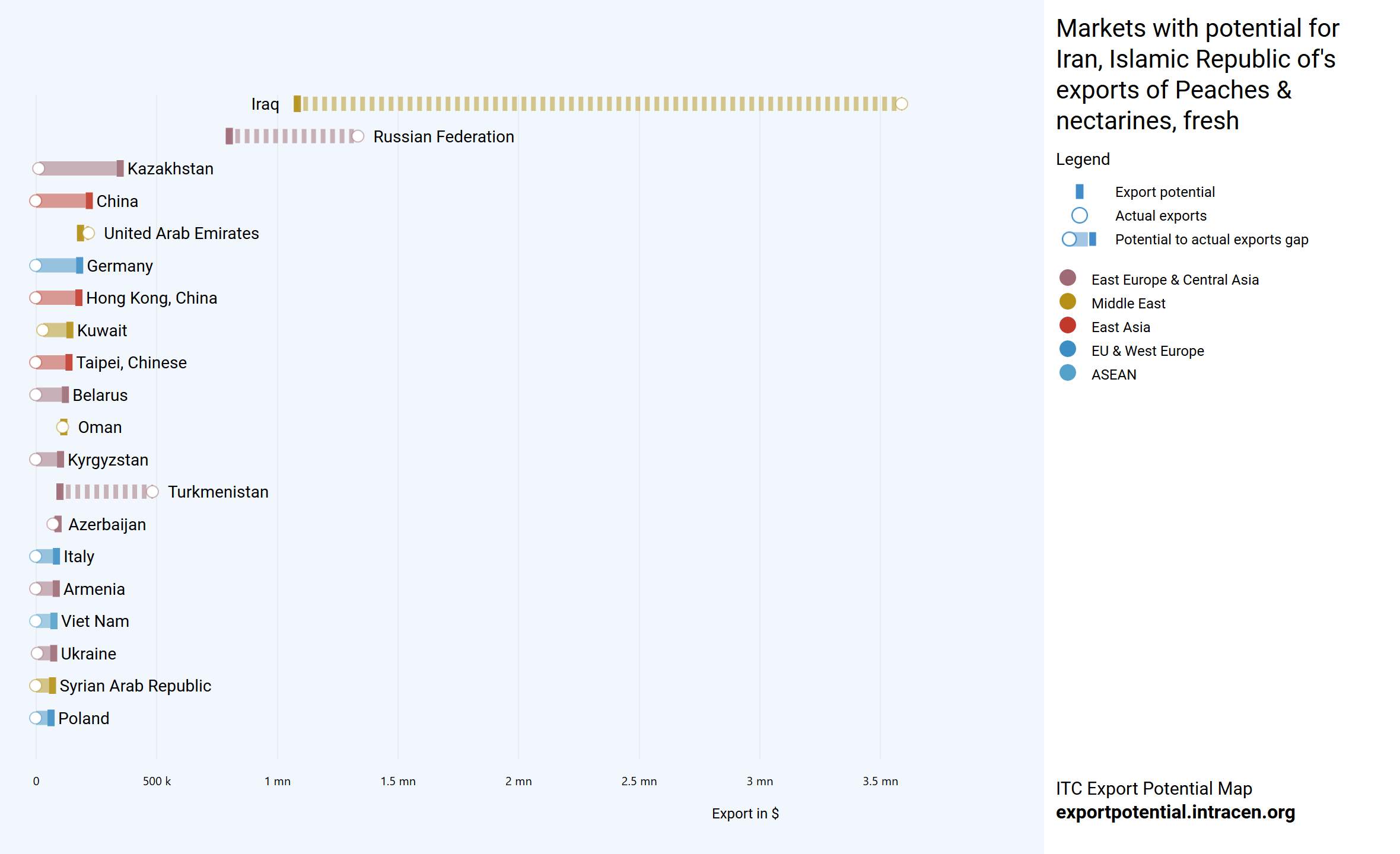Click the Hong Kong, China label
This screenshot has width=1400, height=854.
click(x=151, y=298)
